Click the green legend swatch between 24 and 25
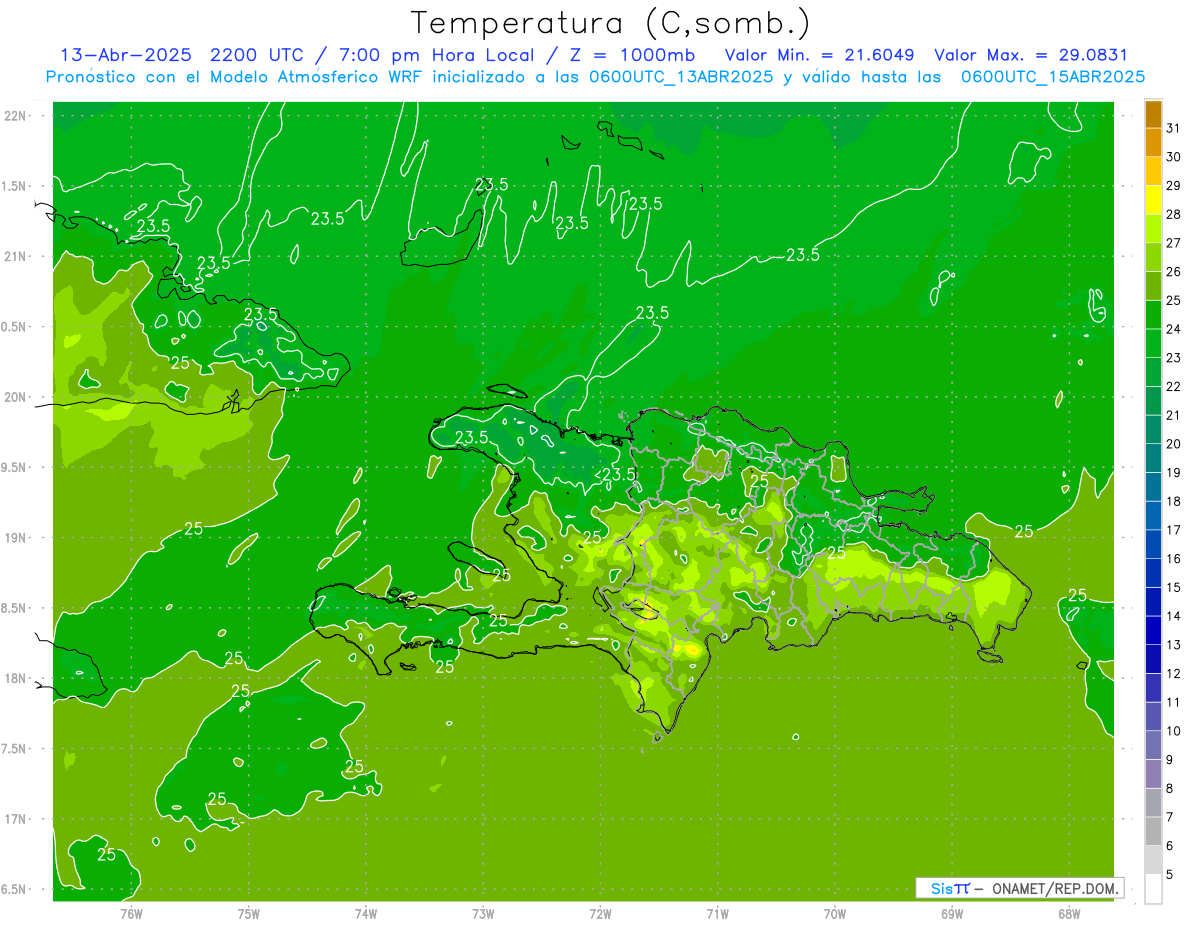1200x927 pixels. 1153,314
